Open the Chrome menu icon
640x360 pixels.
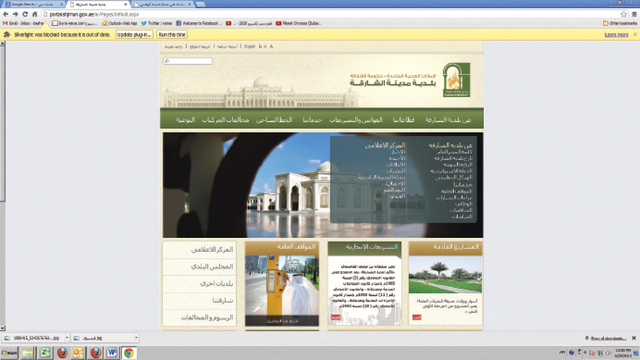[x=634, y=14]
